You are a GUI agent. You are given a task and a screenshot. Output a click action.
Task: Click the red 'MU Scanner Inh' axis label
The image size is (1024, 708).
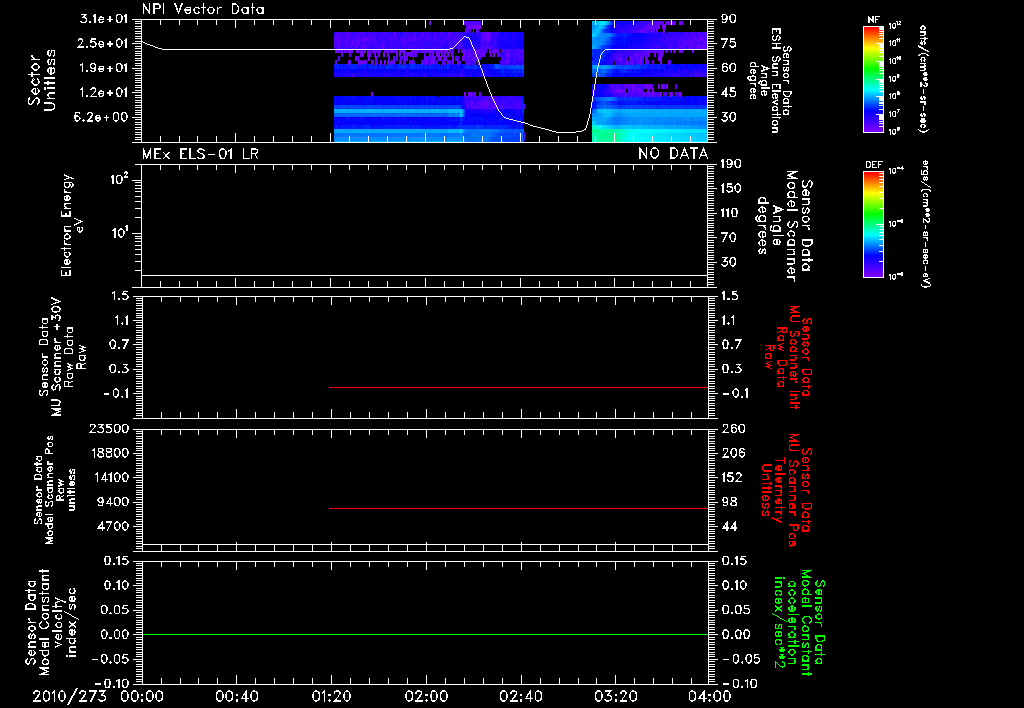tap(788, 357)
